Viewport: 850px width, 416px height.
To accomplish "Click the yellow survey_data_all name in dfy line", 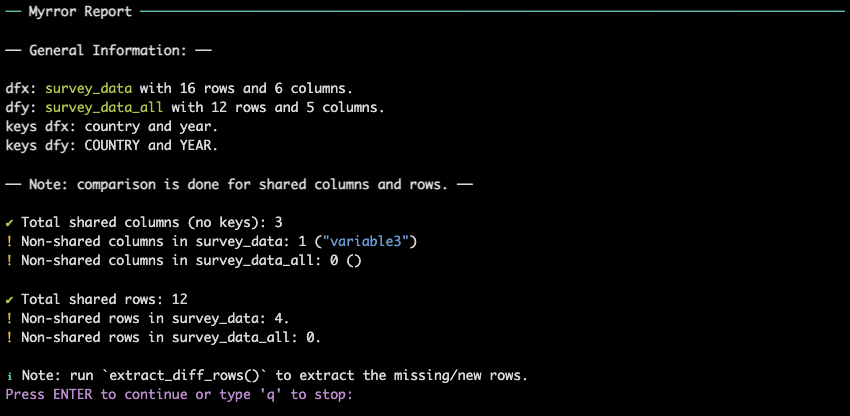I will pyautogui.click(x=104, y=107).
